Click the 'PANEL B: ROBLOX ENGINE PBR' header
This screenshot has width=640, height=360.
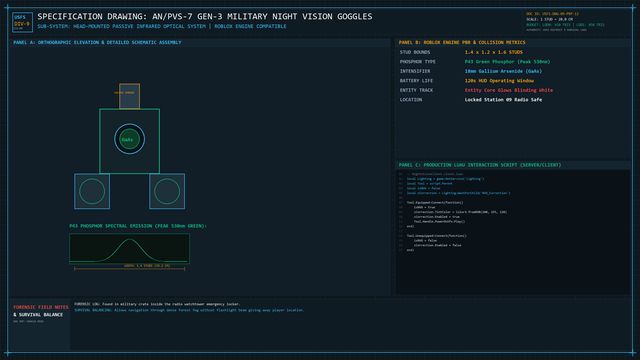pos(462,42)
